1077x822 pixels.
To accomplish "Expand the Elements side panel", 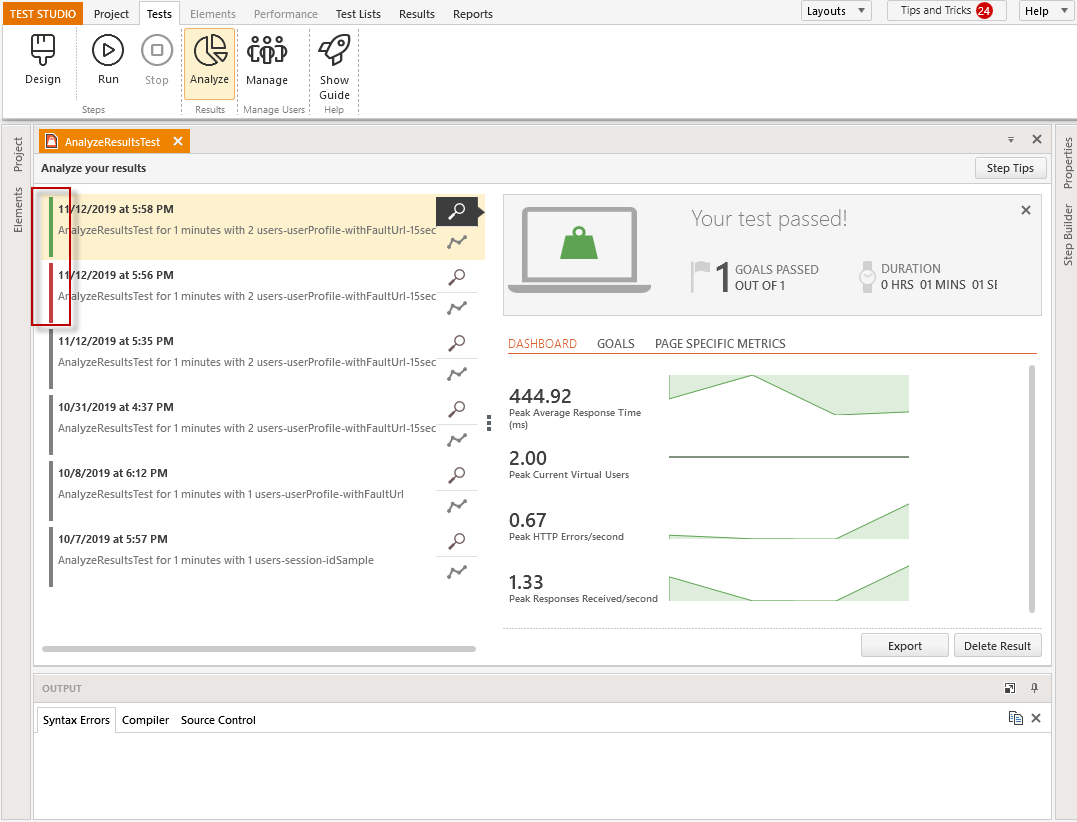I will coord(18,209).
